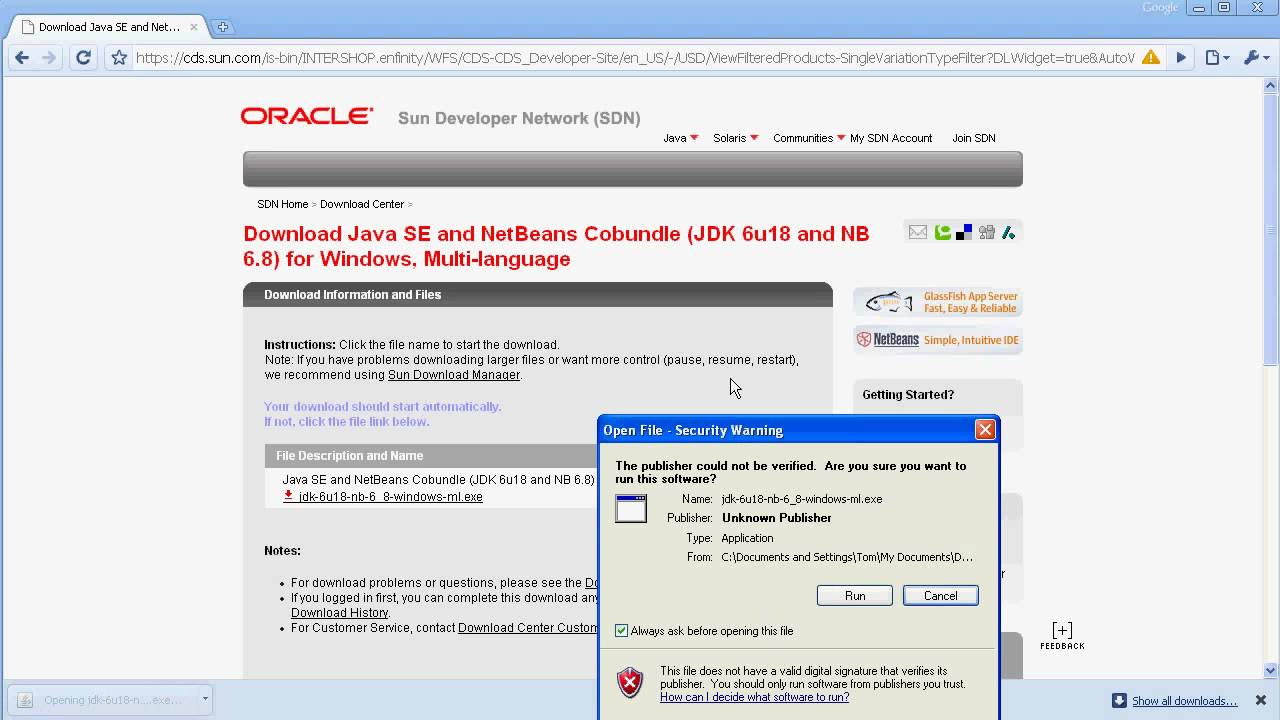Viewport: 1280px width, 720px height.
Task: Open the Feedback widget
Action: point(1062,636)
